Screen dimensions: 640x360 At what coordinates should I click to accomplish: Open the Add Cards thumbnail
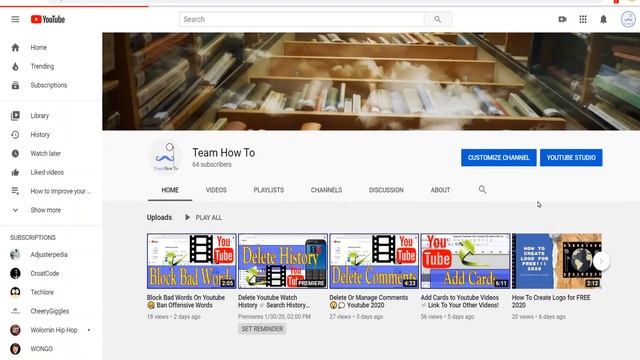(x=465, y=261)
